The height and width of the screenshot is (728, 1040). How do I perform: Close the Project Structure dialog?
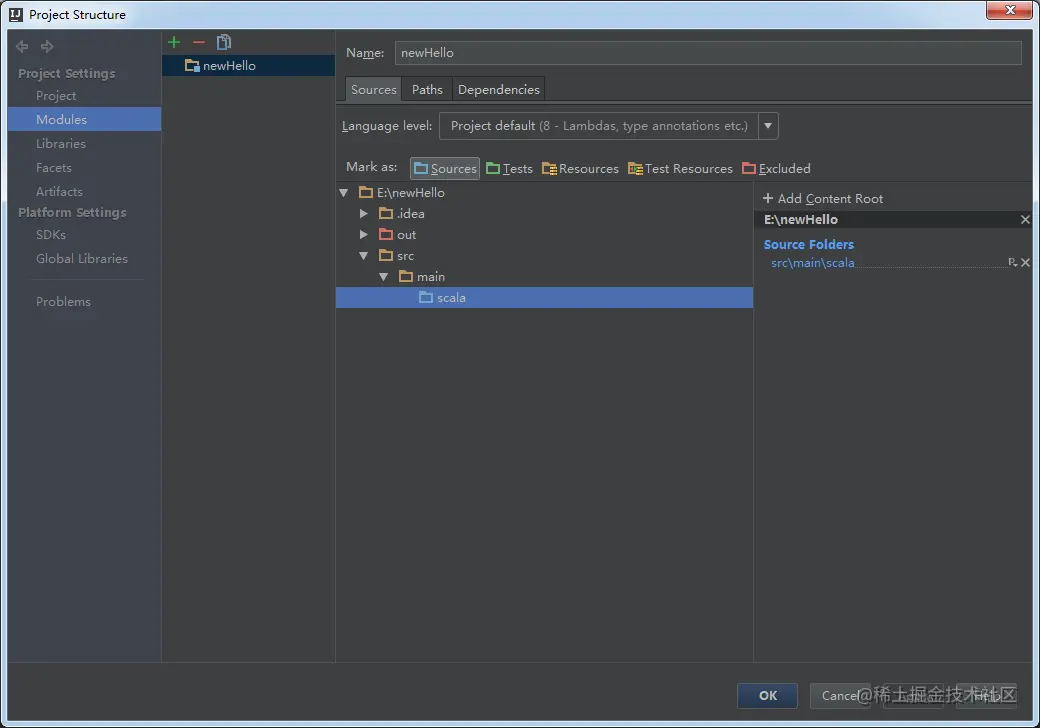point(1009,10)
